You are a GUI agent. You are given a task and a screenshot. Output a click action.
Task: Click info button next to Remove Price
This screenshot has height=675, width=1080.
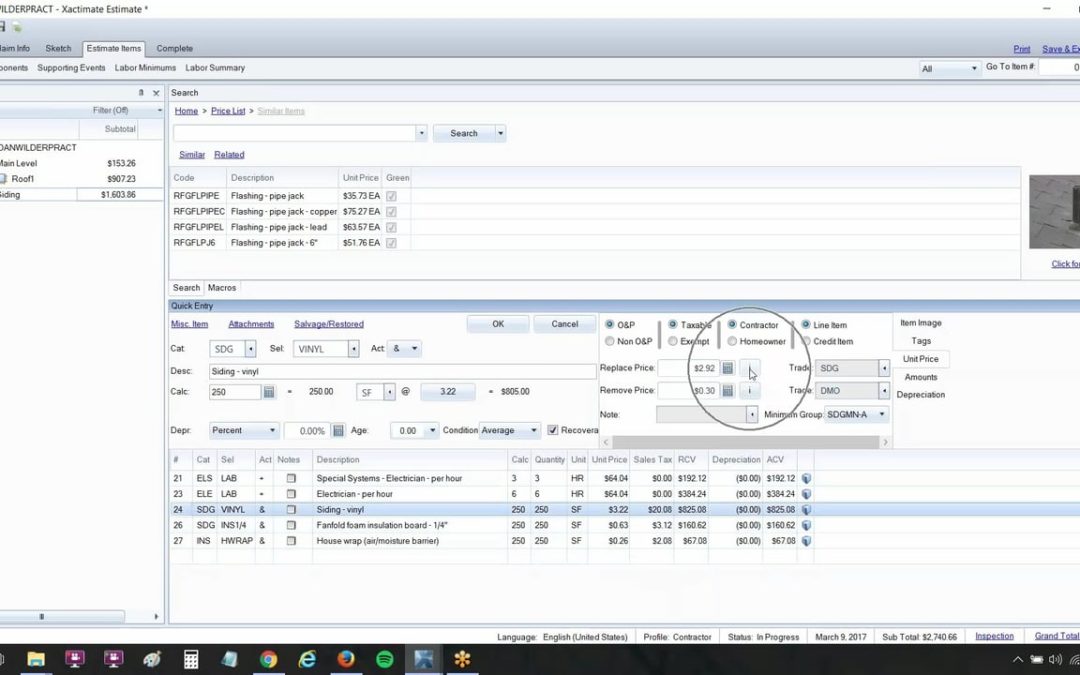pos(750,391)
